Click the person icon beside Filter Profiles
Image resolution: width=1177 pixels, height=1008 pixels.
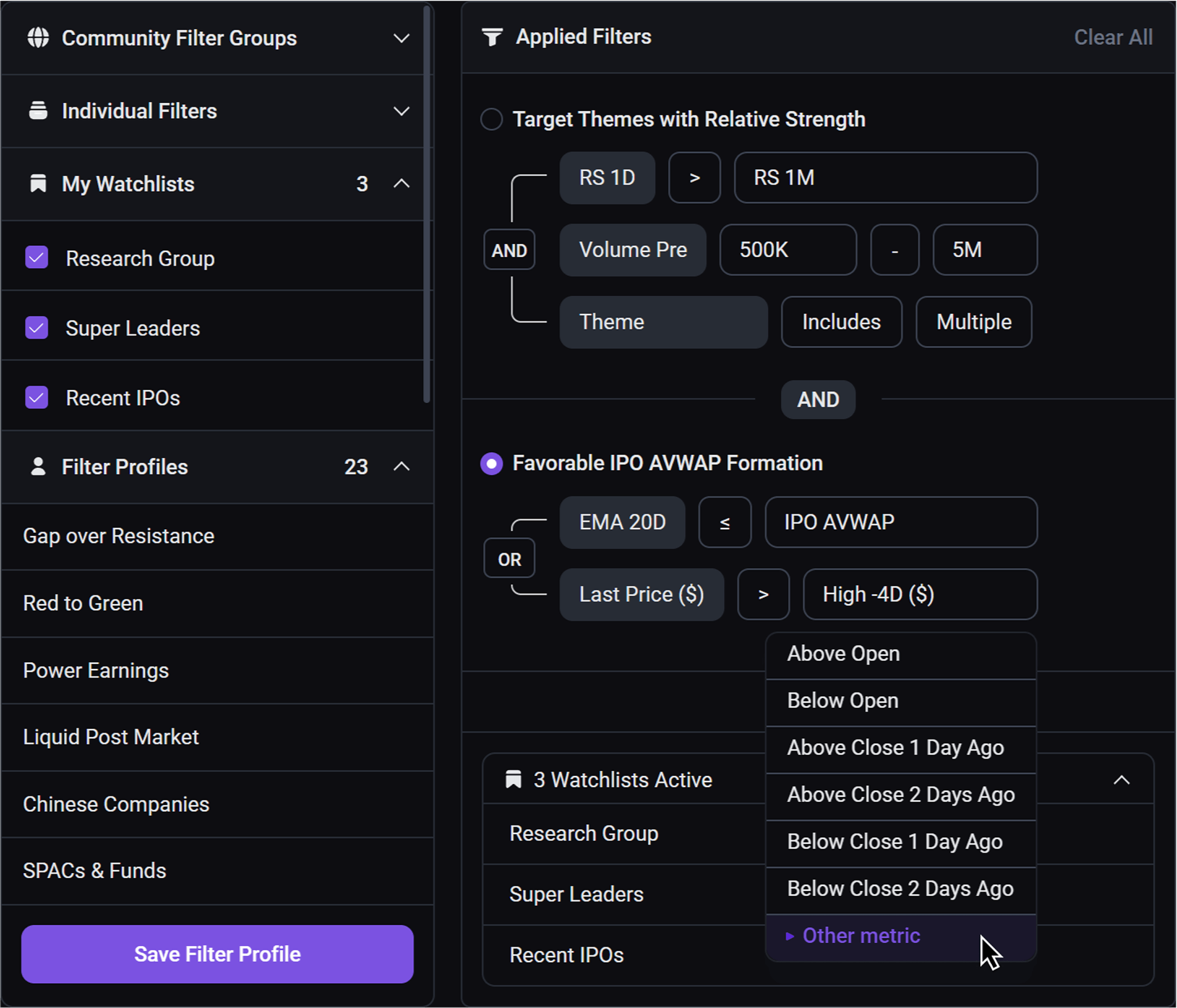[37, 466]
